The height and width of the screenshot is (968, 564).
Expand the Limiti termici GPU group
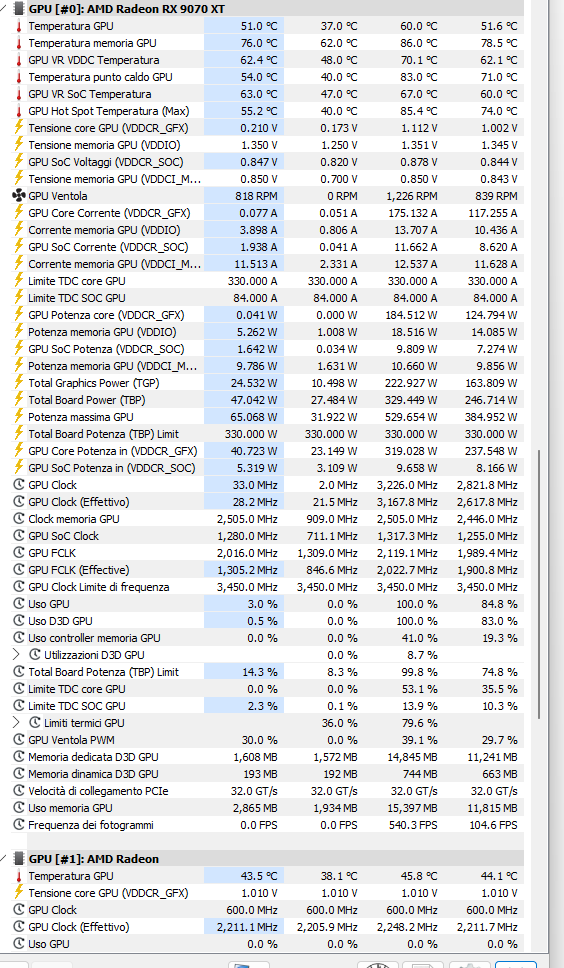(x=17, y=722)
